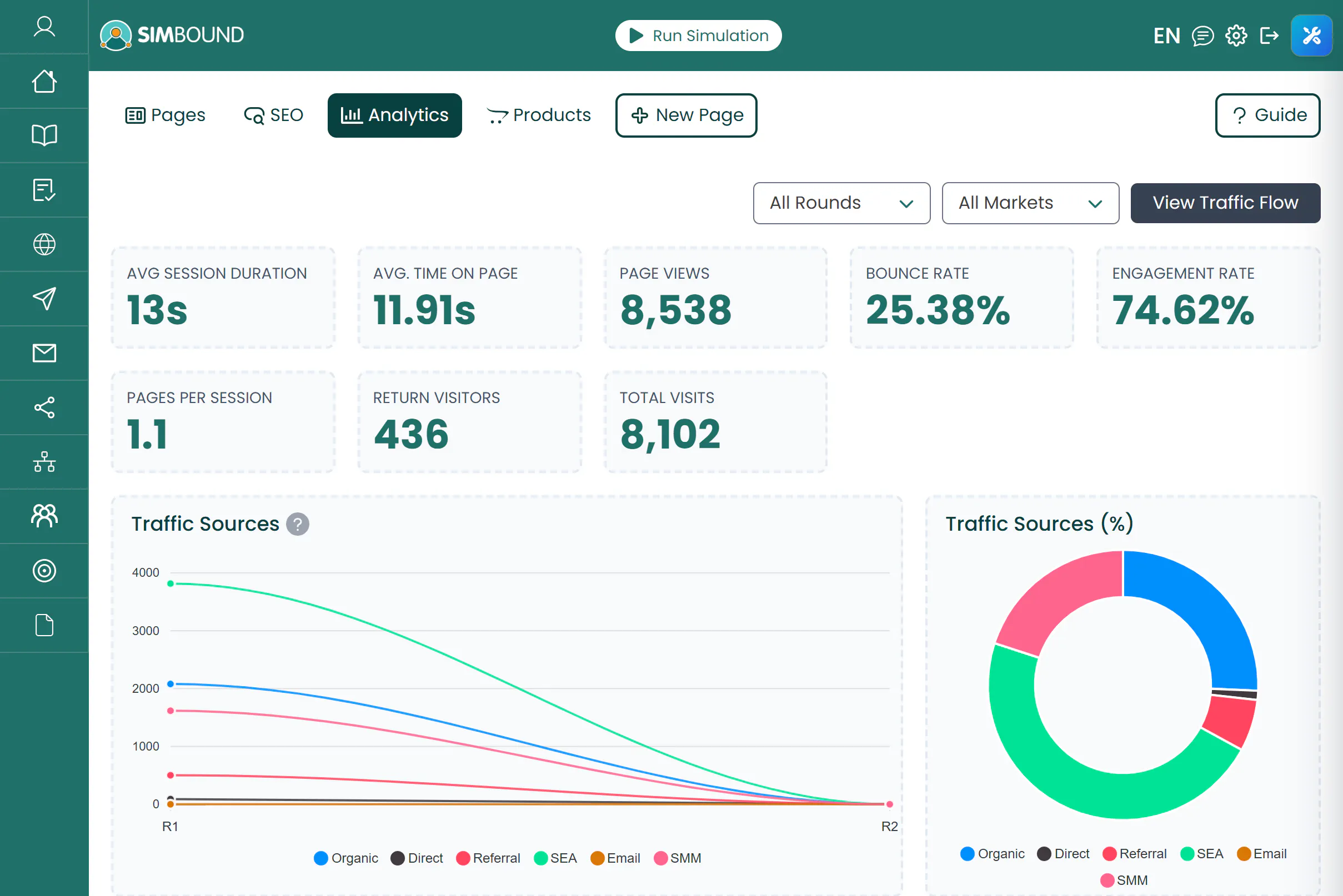Screen dimensions: 1343x896
Task: Click the Avg Session Duration 13s value
Action: [x=157, y=310]
